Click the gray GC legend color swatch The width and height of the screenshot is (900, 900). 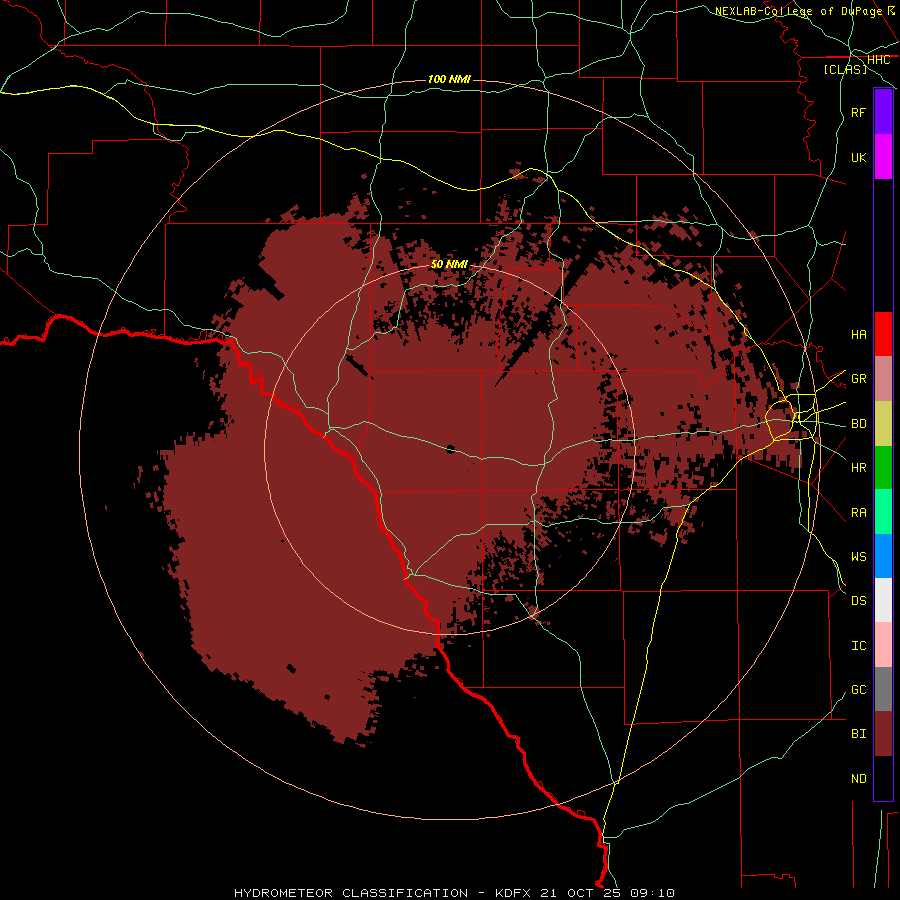point(883,689)
